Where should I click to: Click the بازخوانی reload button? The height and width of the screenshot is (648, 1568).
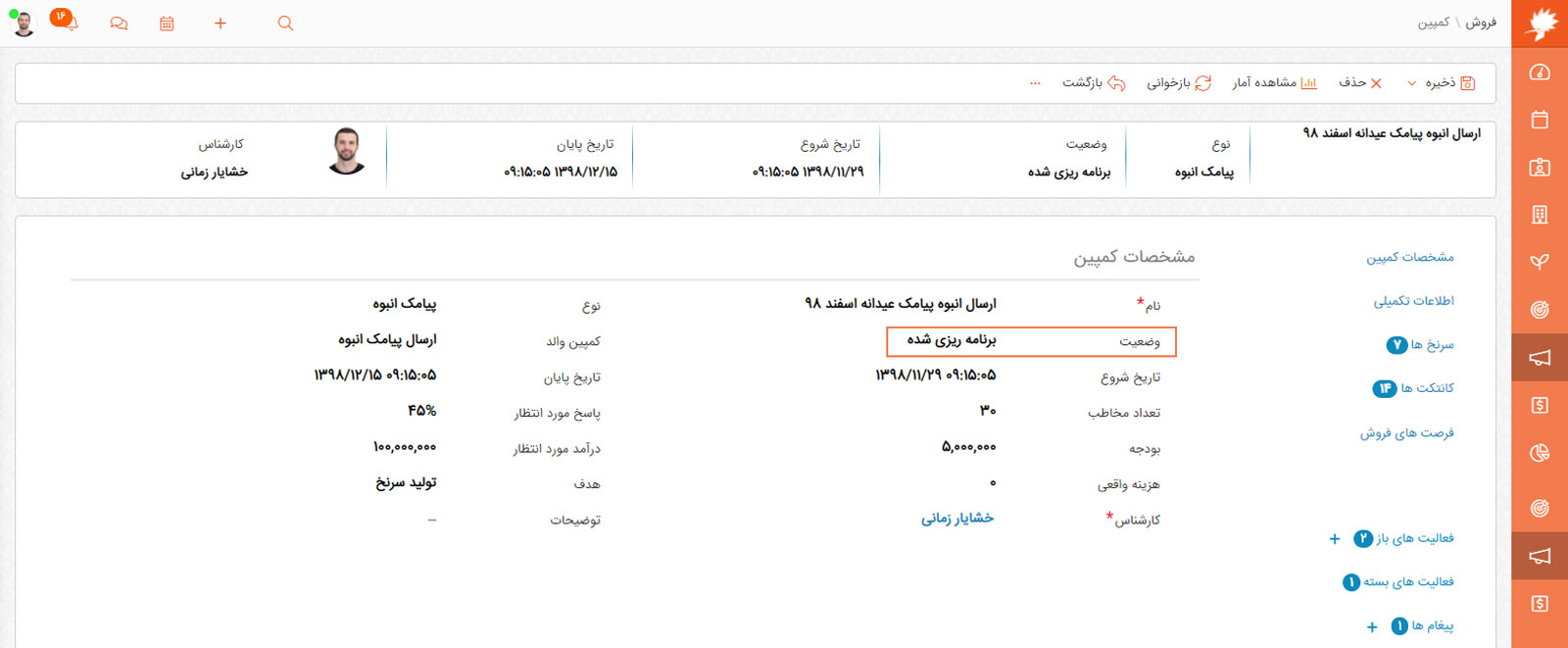[1179, 83]
